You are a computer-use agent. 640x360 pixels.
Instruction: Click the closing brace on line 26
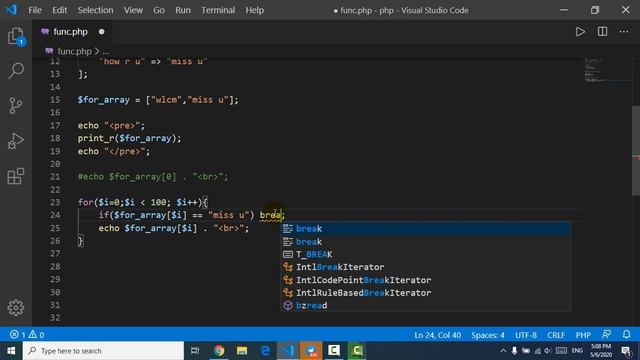(x=80, y=241)
